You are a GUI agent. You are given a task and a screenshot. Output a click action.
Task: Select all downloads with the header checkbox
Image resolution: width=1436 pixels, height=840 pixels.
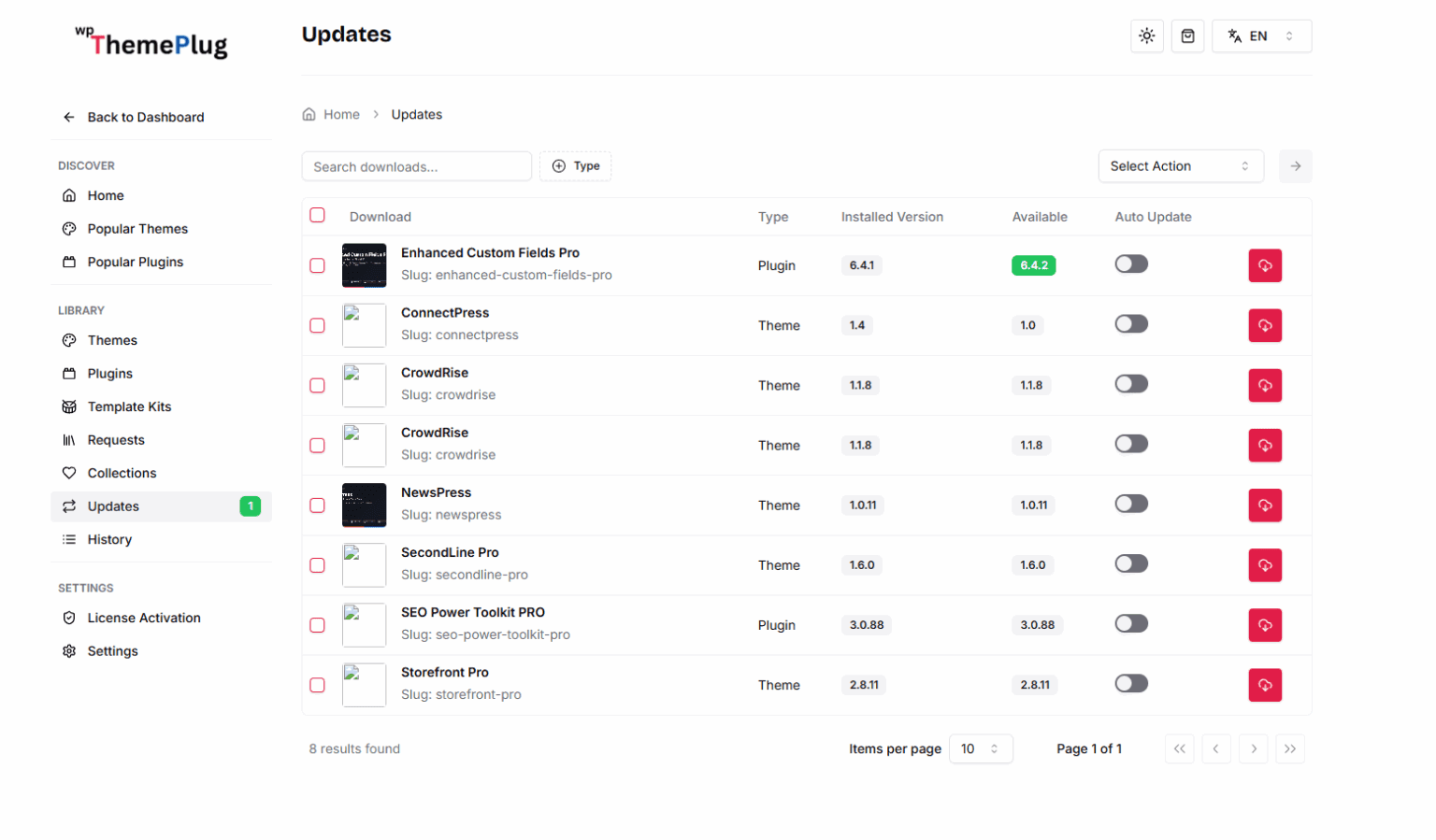(x=317, y=214)
